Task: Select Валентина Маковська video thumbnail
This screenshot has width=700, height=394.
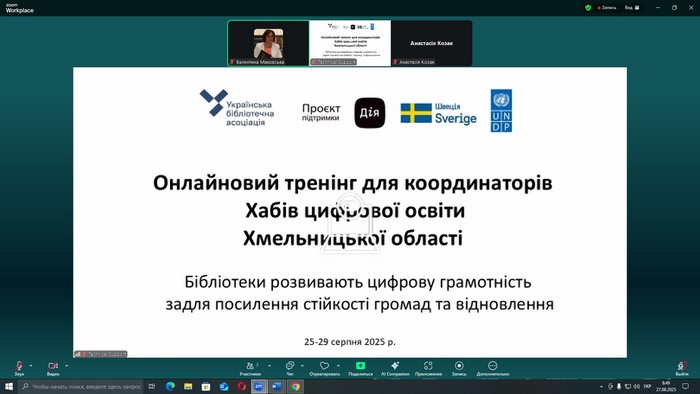Action: click(x=268, y=43)
